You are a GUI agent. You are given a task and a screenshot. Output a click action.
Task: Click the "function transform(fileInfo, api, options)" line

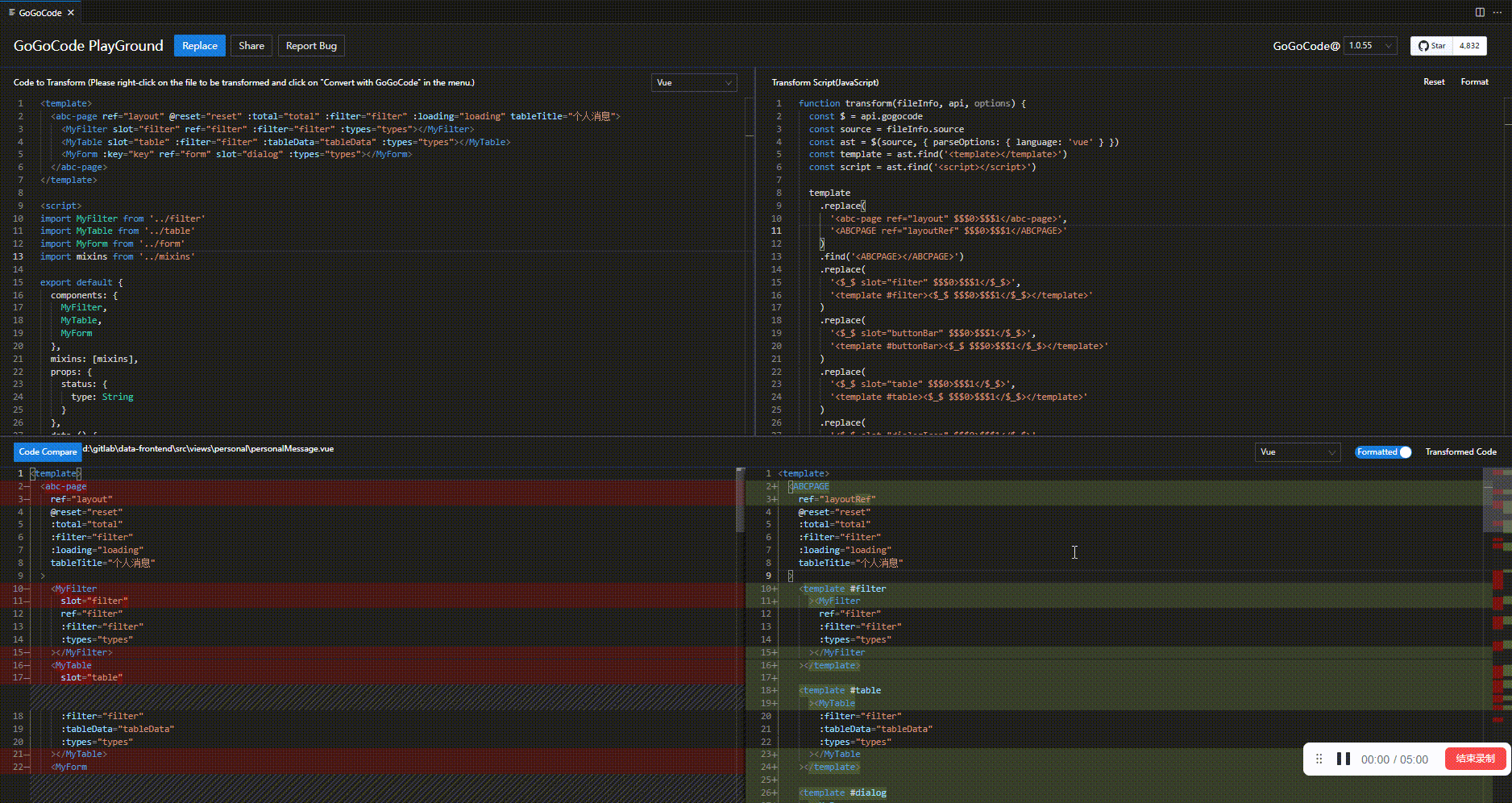click(912, 103)
